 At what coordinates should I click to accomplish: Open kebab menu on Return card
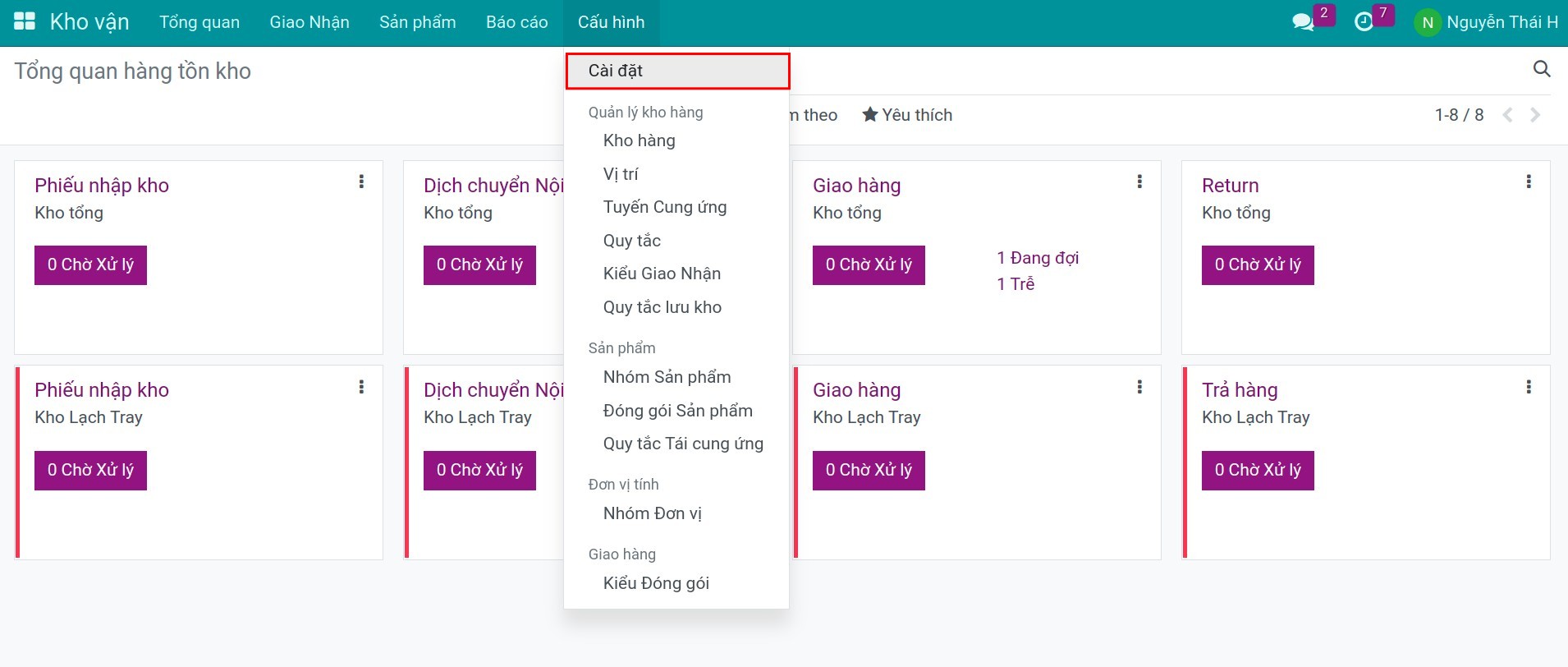(x=1529, y=182)
